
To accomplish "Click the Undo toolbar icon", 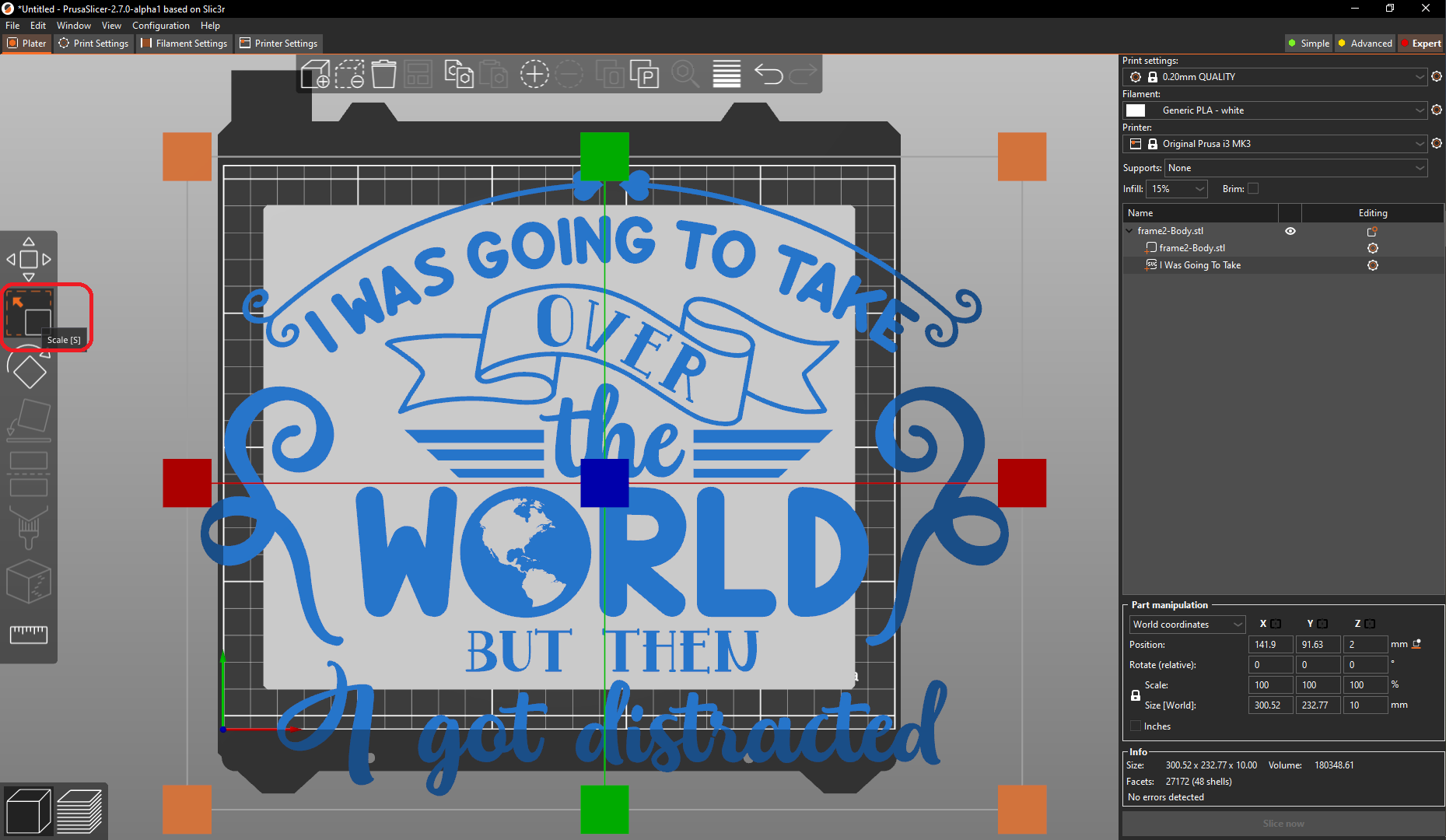I will (769, 74).
